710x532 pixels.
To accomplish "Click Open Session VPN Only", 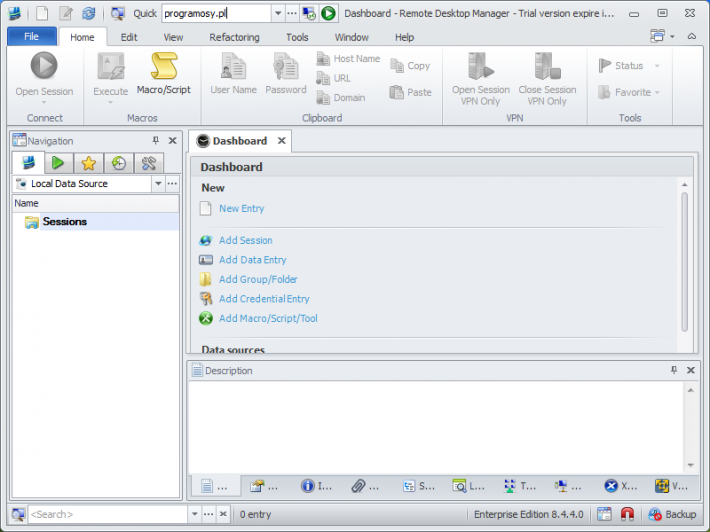I will 480,79.
